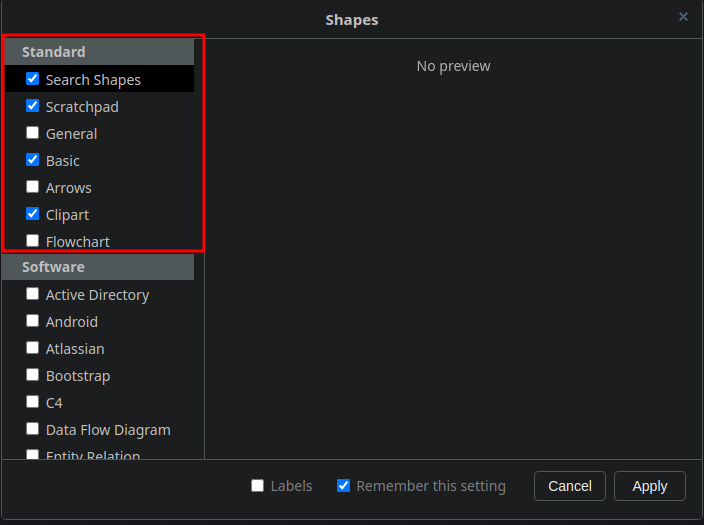Enable the Arrows shapes checkbox

coord(33,187)
